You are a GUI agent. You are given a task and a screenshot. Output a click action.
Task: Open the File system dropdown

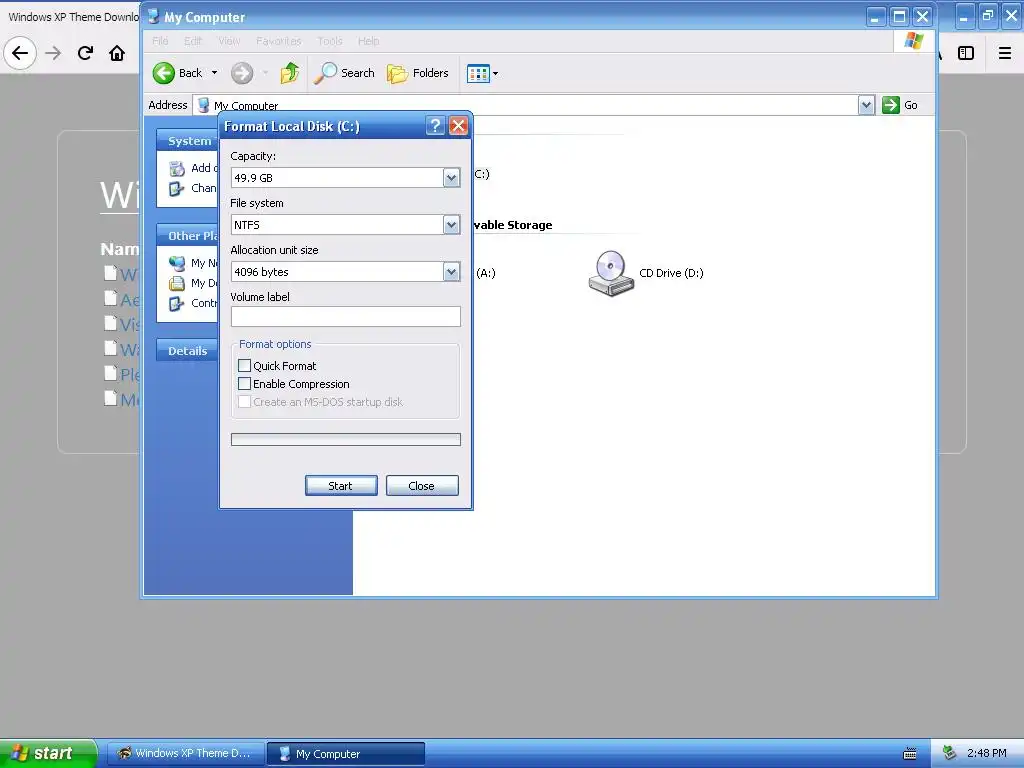click(x=451, y=225)
